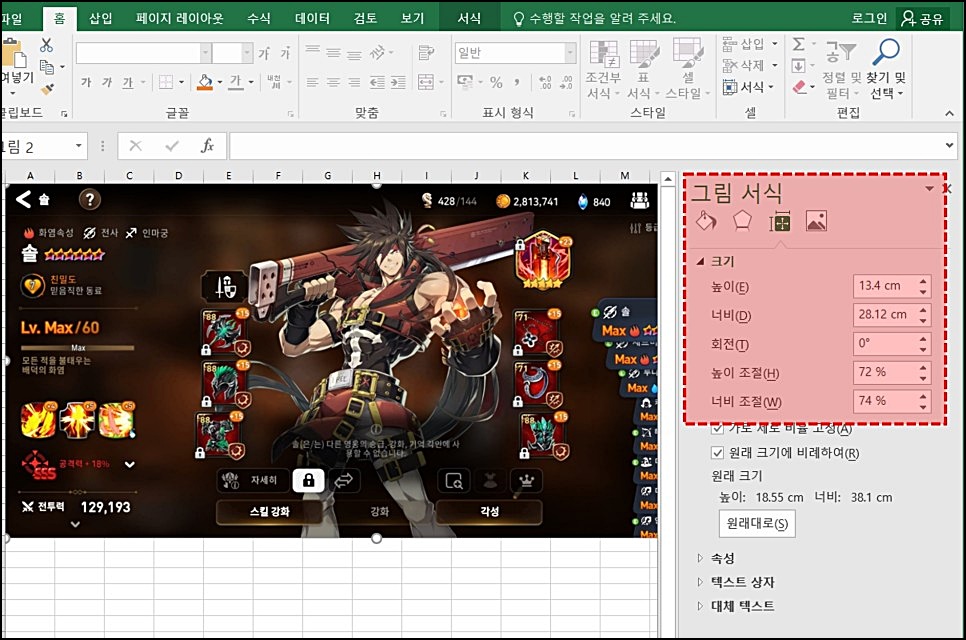Open the font name dropdown
The height and width of the screenshot is (640, 966).
(205, 53)
